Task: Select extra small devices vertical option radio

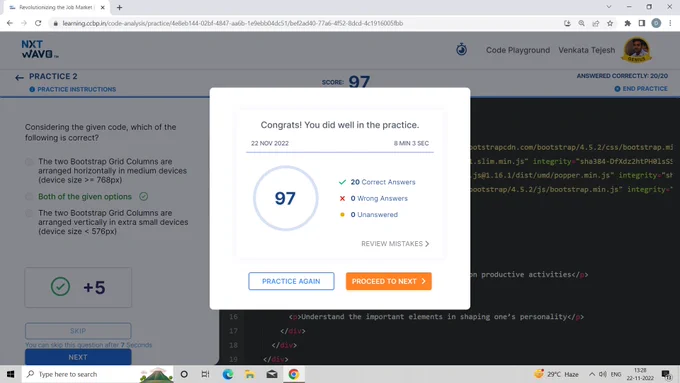Action: (29, 213)
